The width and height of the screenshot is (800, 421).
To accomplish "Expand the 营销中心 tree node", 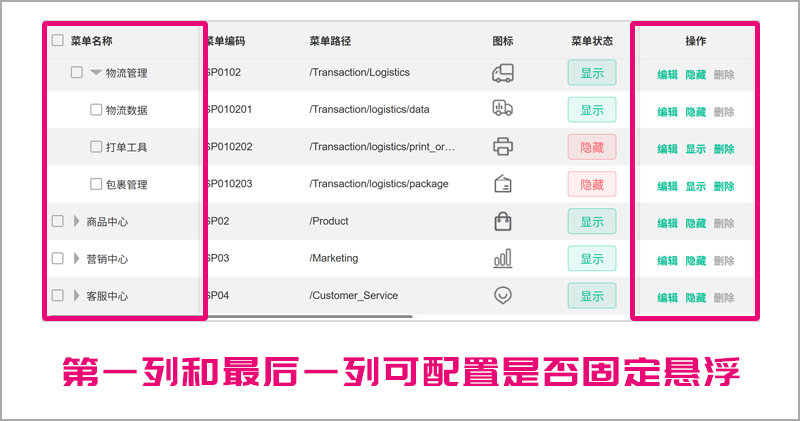I will pyautogui.click(x=77, y=258).
